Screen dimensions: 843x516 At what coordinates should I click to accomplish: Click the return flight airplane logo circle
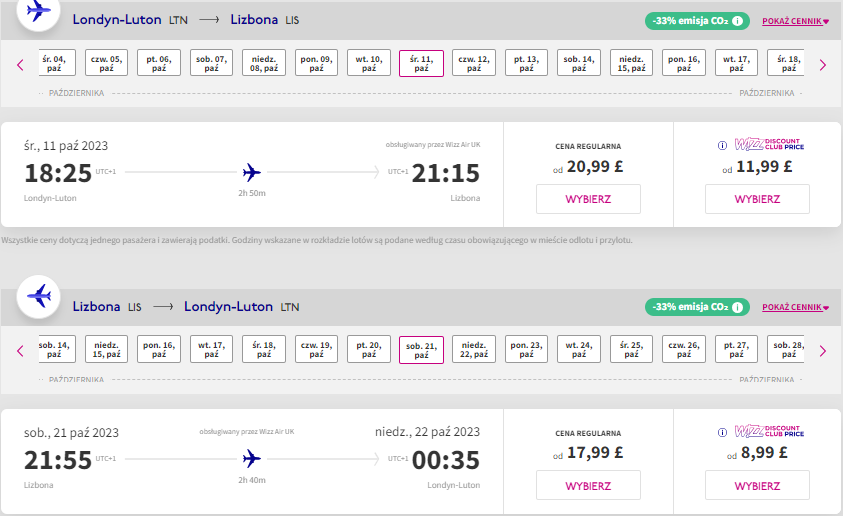point(38,297)
